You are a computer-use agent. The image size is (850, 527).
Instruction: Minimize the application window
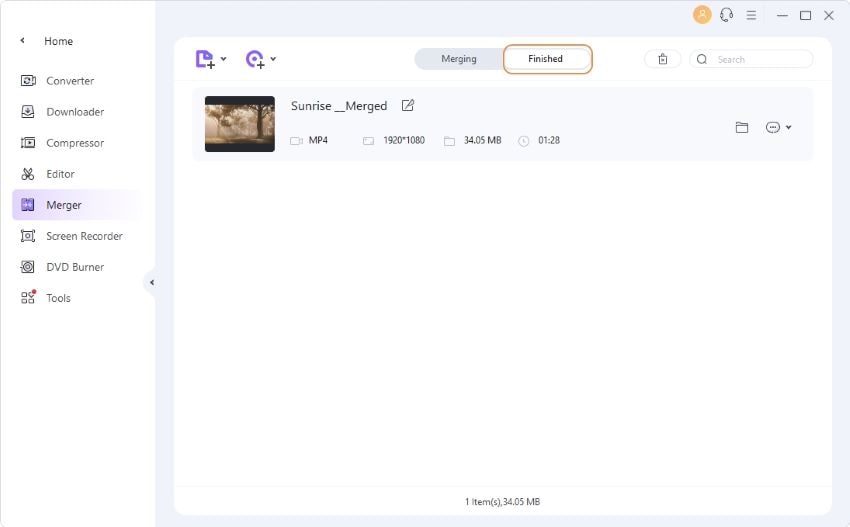pos(782,16)
